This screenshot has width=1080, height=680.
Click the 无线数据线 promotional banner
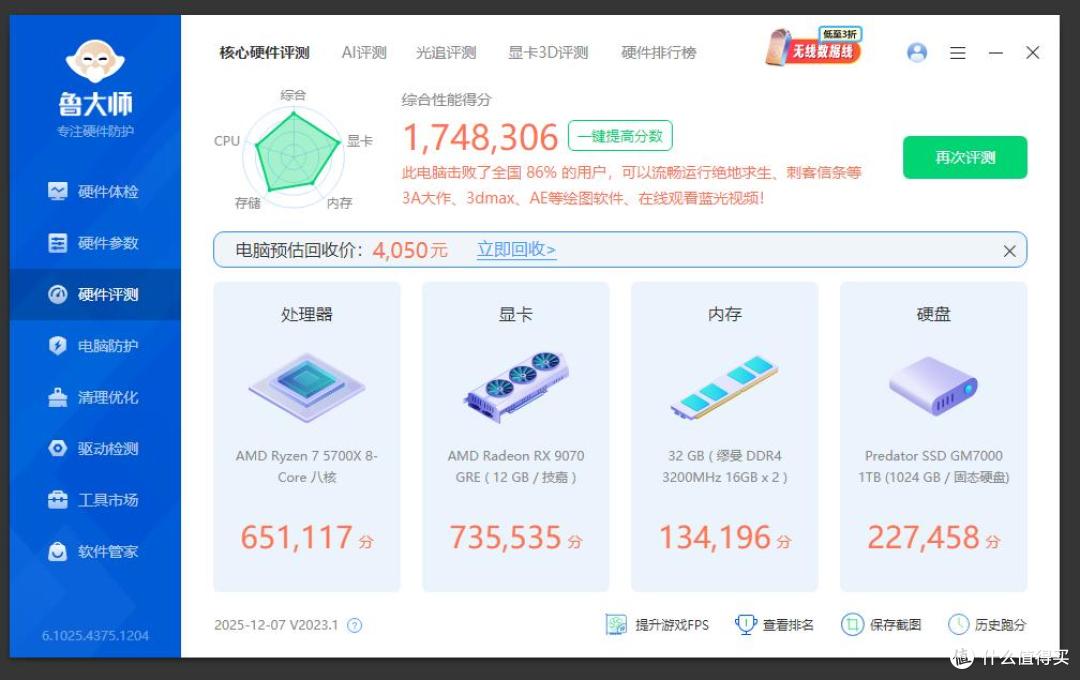click(x=813, y=47)
